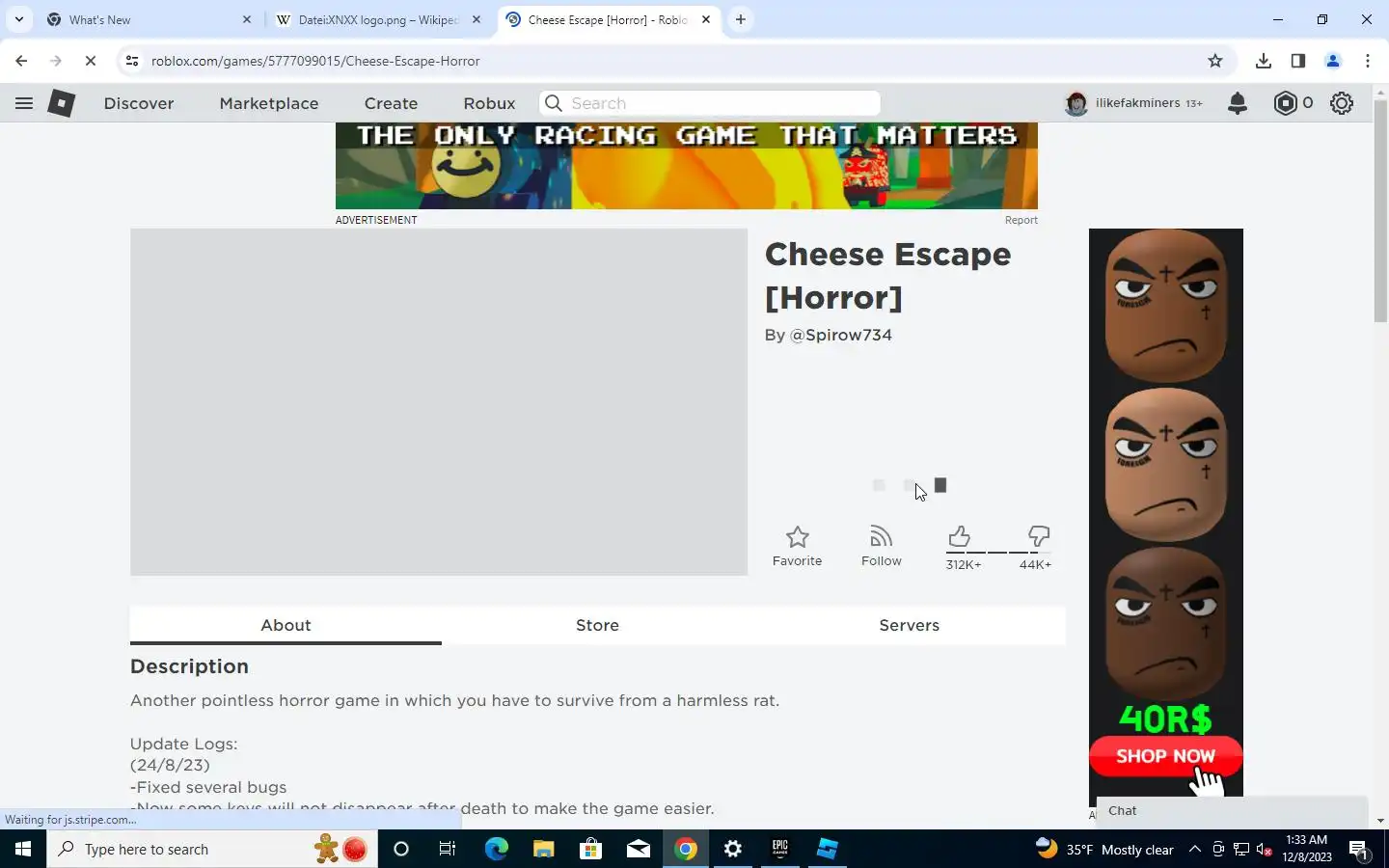
Task: Open the Windows Start menu
Action: tap(23, 850)
